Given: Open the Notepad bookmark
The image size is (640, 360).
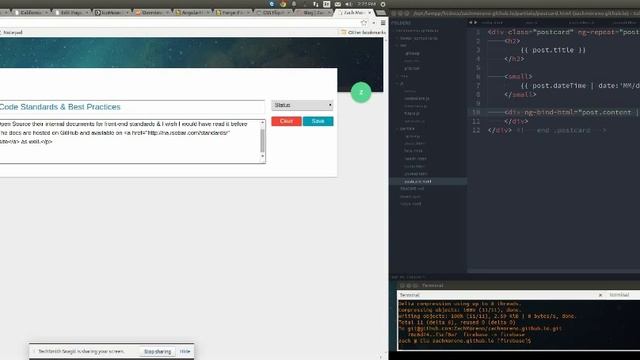Looking at the screenshot, I should [12, 32].
